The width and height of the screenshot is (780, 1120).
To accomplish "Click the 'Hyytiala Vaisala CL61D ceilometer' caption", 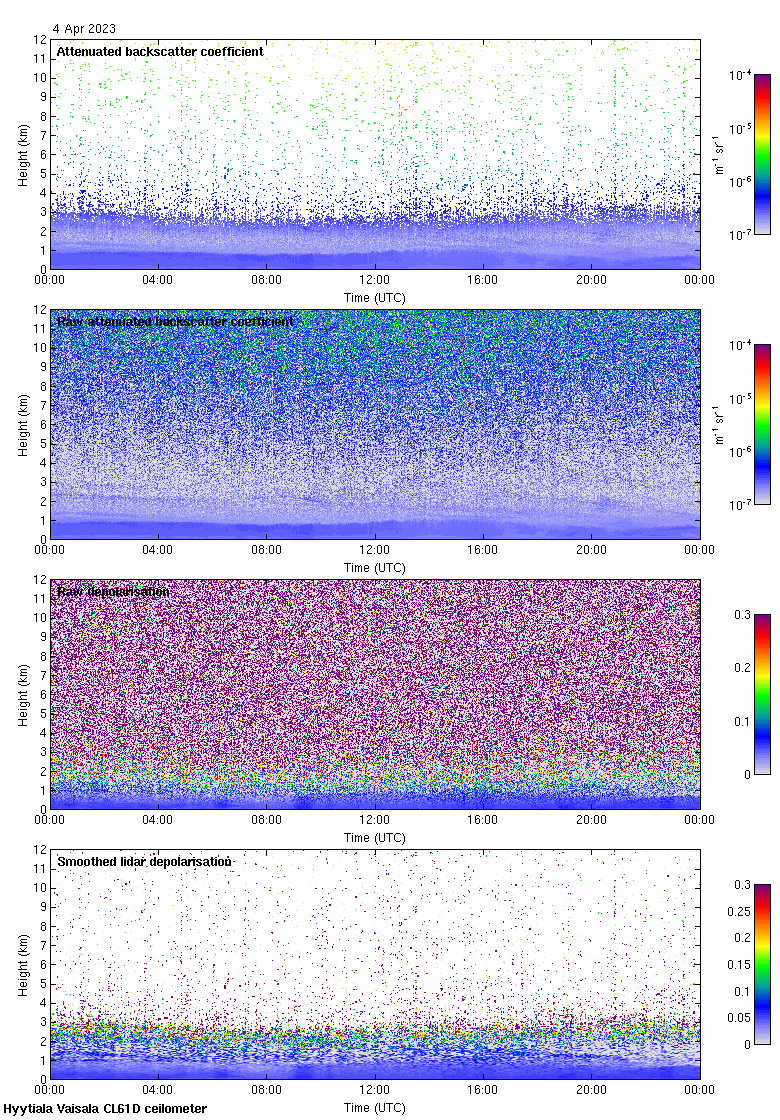I will click(x=105, y=1109).
